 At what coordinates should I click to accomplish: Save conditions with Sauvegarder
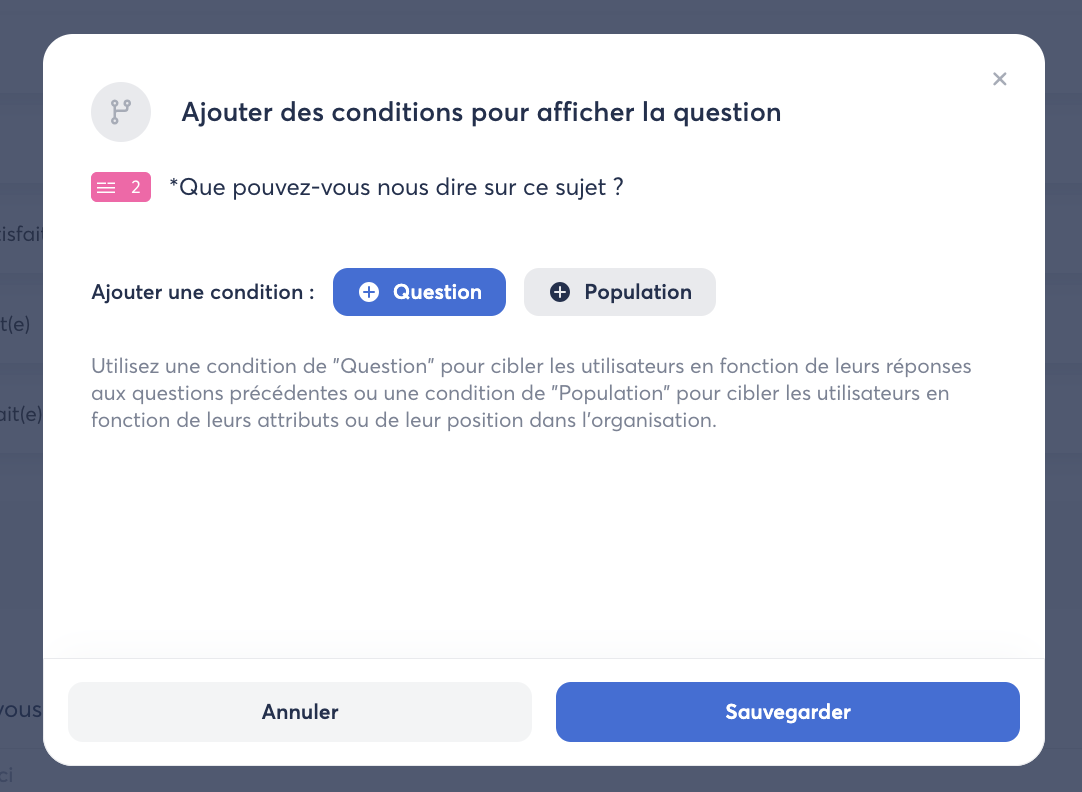click(x=787, y=712)
